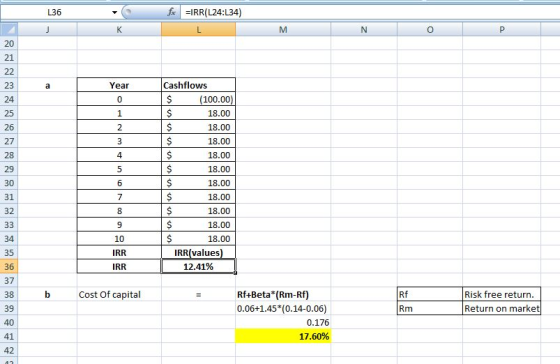Select column K header
The height and width of the screenshot is (364, 560).
click(119, 30)
